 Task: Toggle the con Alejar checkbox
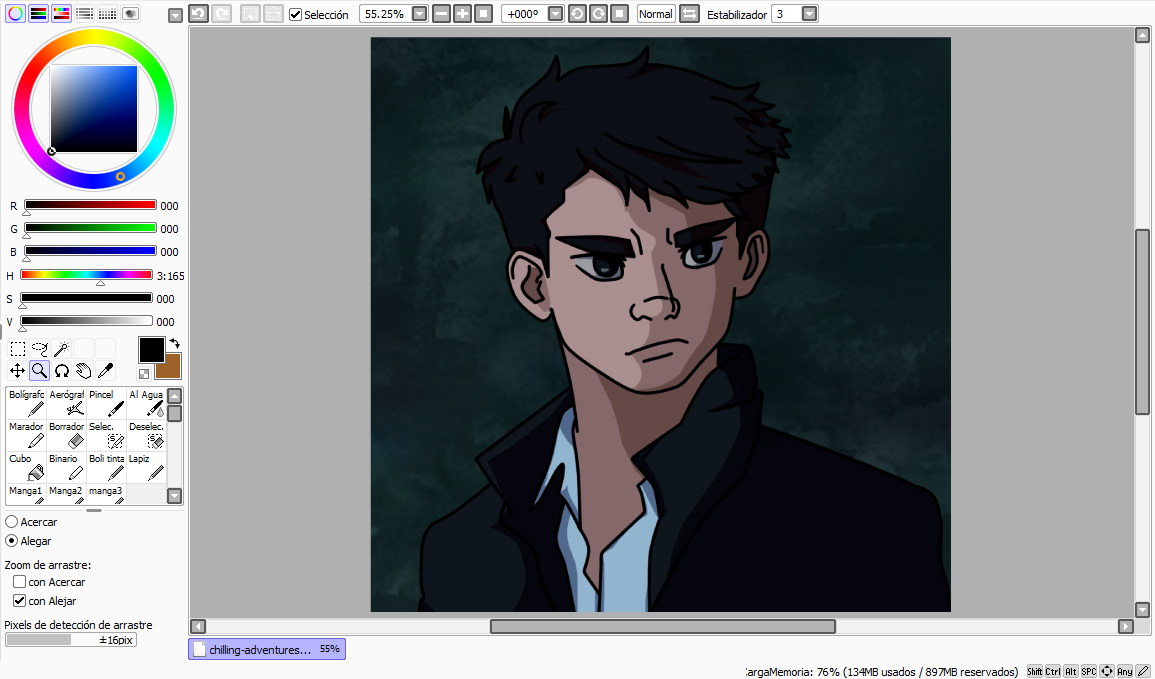point(20,601)
